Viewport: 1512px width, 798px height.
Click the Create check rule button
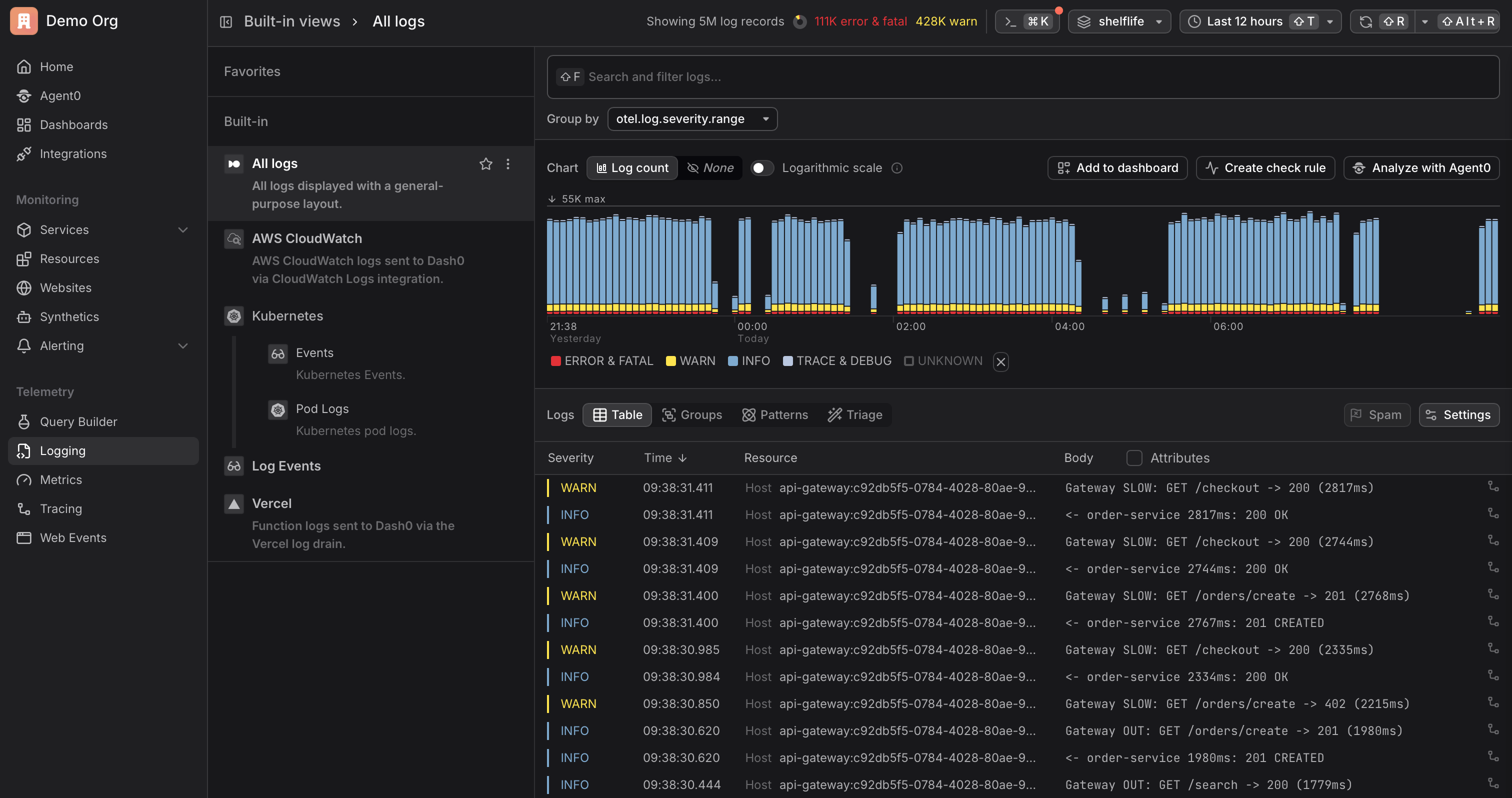[1265, 168]
